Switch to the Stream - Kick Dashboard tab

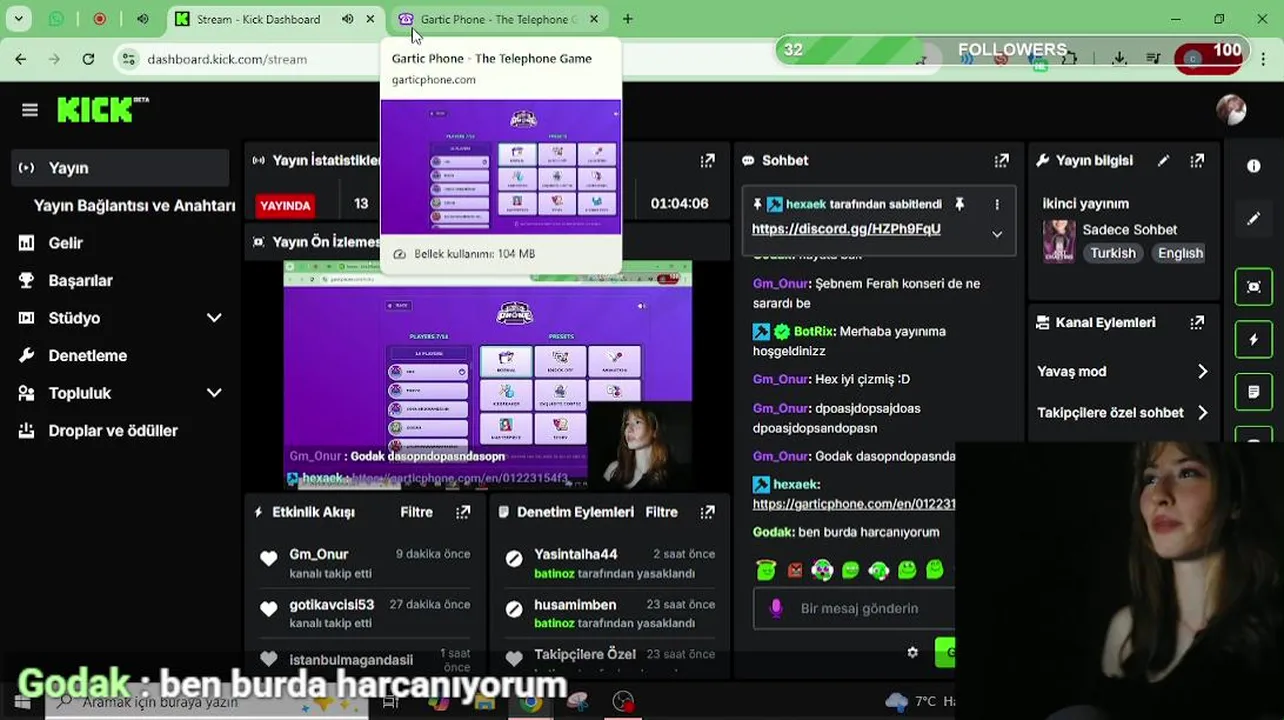pyautogui.click(x=258, y=19)
